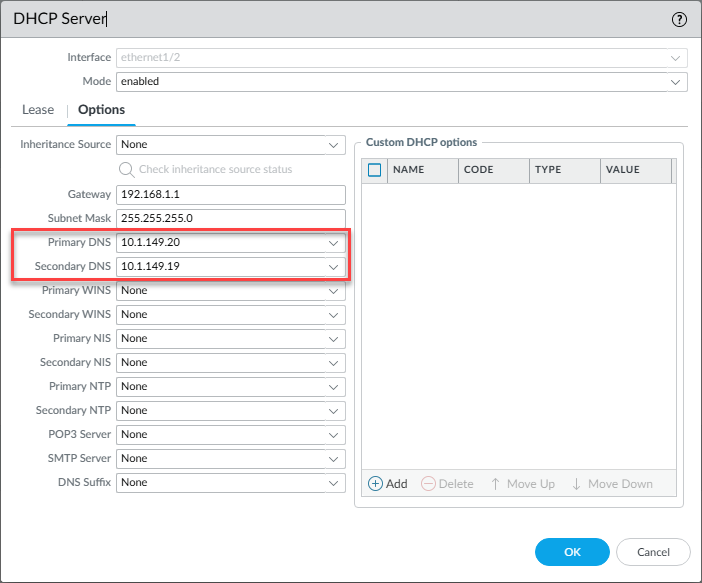The height and width of the screenshot is (583, 702).
Task: Open the DNS Suffix dropdown
Action: pyautogui.click(x=333, y=483)
